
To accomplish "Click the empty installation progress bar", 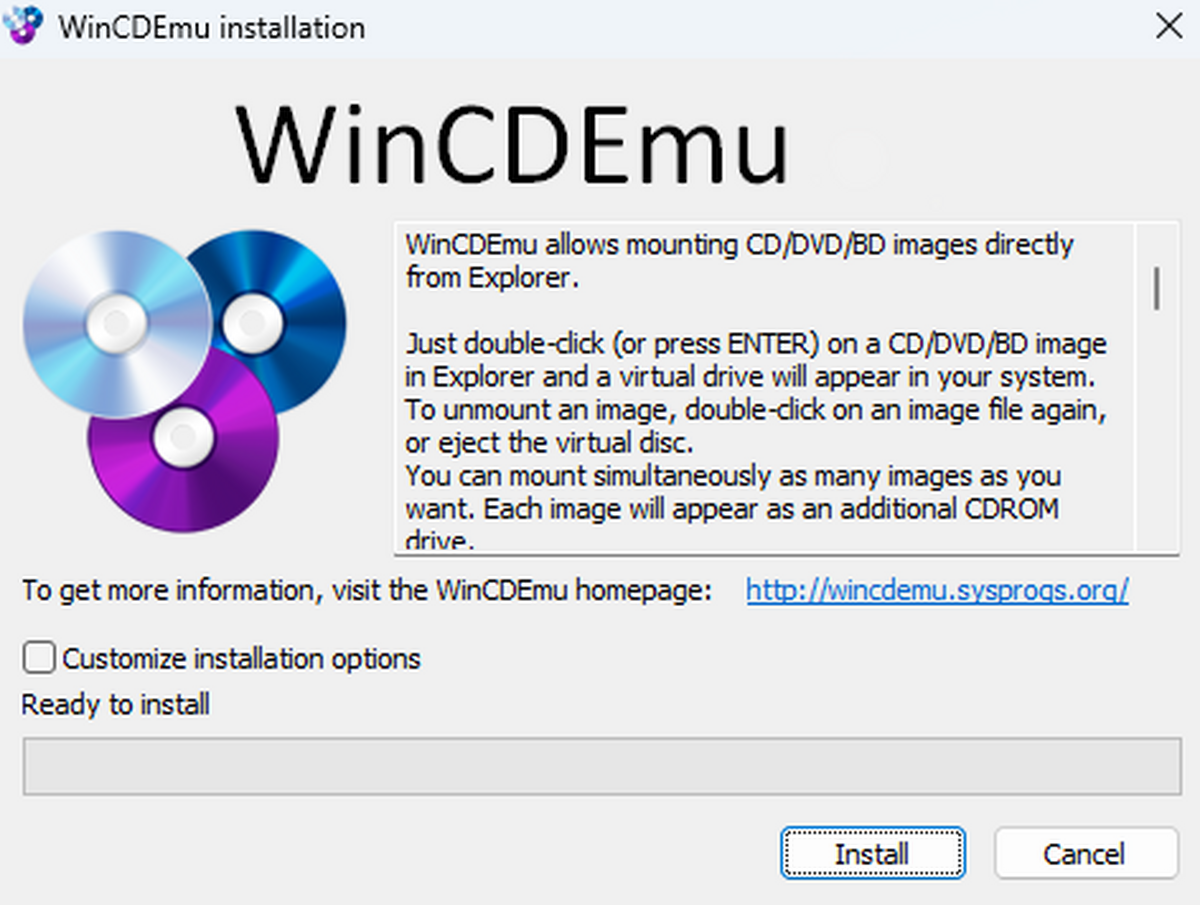I will pyautogui.click(x=600, y=767).
